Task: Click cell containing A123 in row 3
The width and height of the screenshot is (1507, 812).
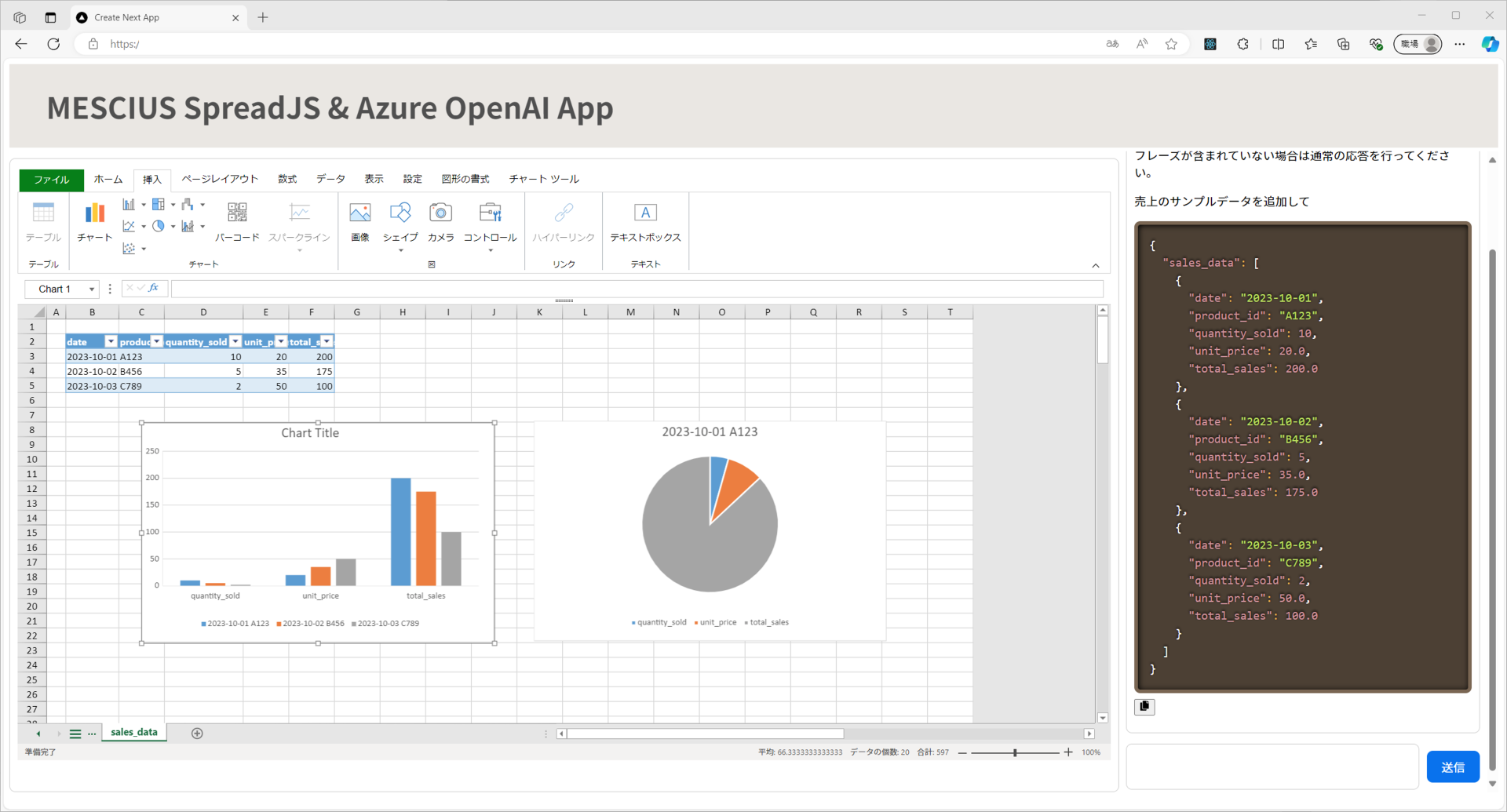Action: [x=141, y=357]
